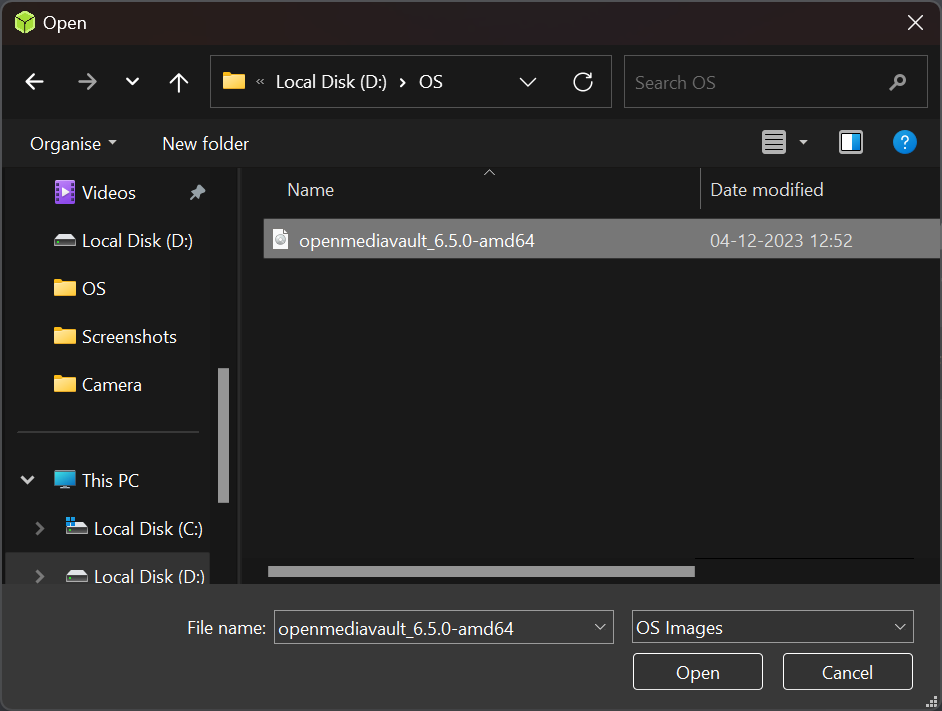Open the OS Images file type dropdown
The image size is (942, 711).
coord(773,628)
